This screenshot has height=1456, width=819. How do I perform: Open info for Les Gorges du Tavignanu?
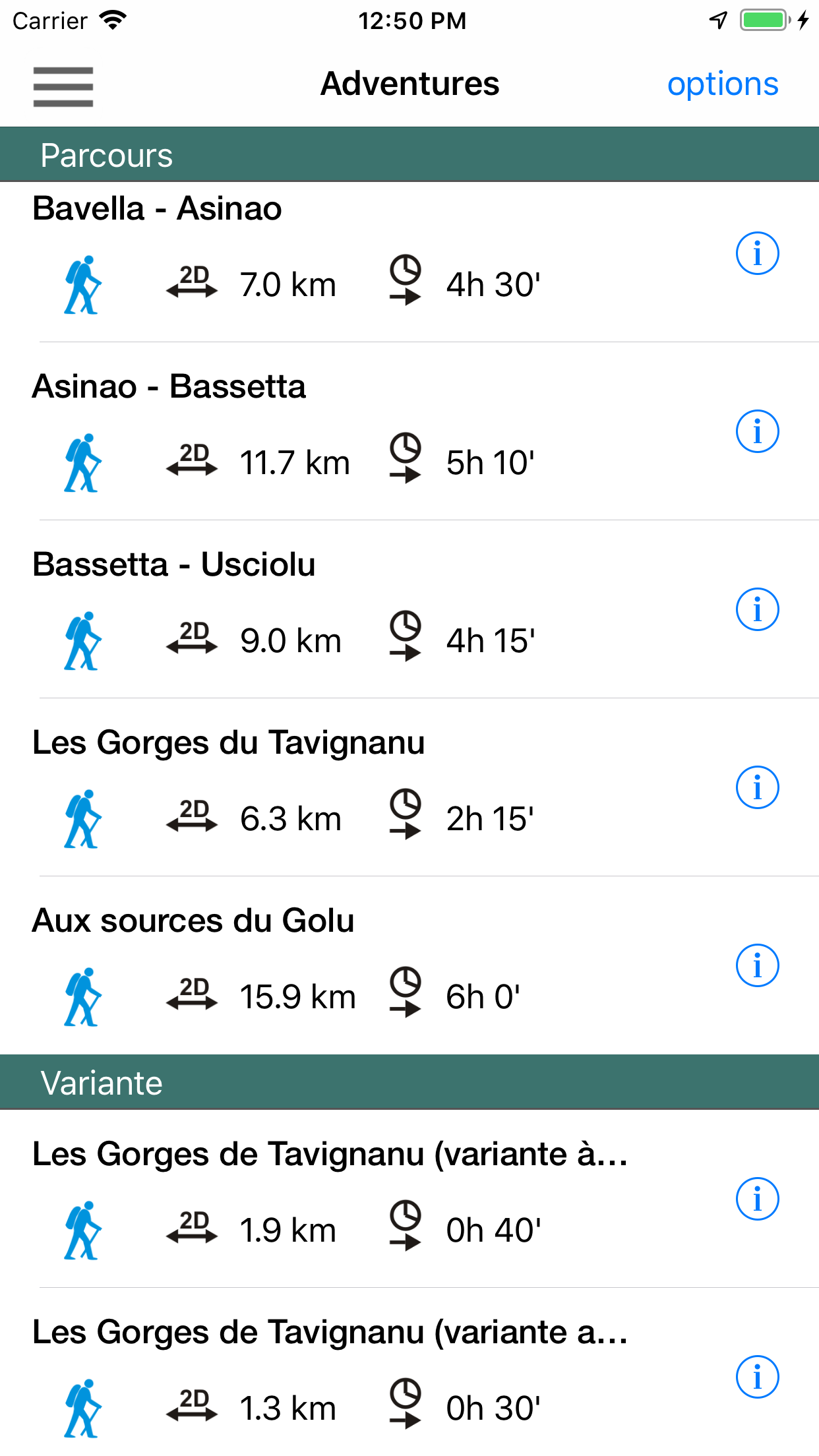point(757,787)
